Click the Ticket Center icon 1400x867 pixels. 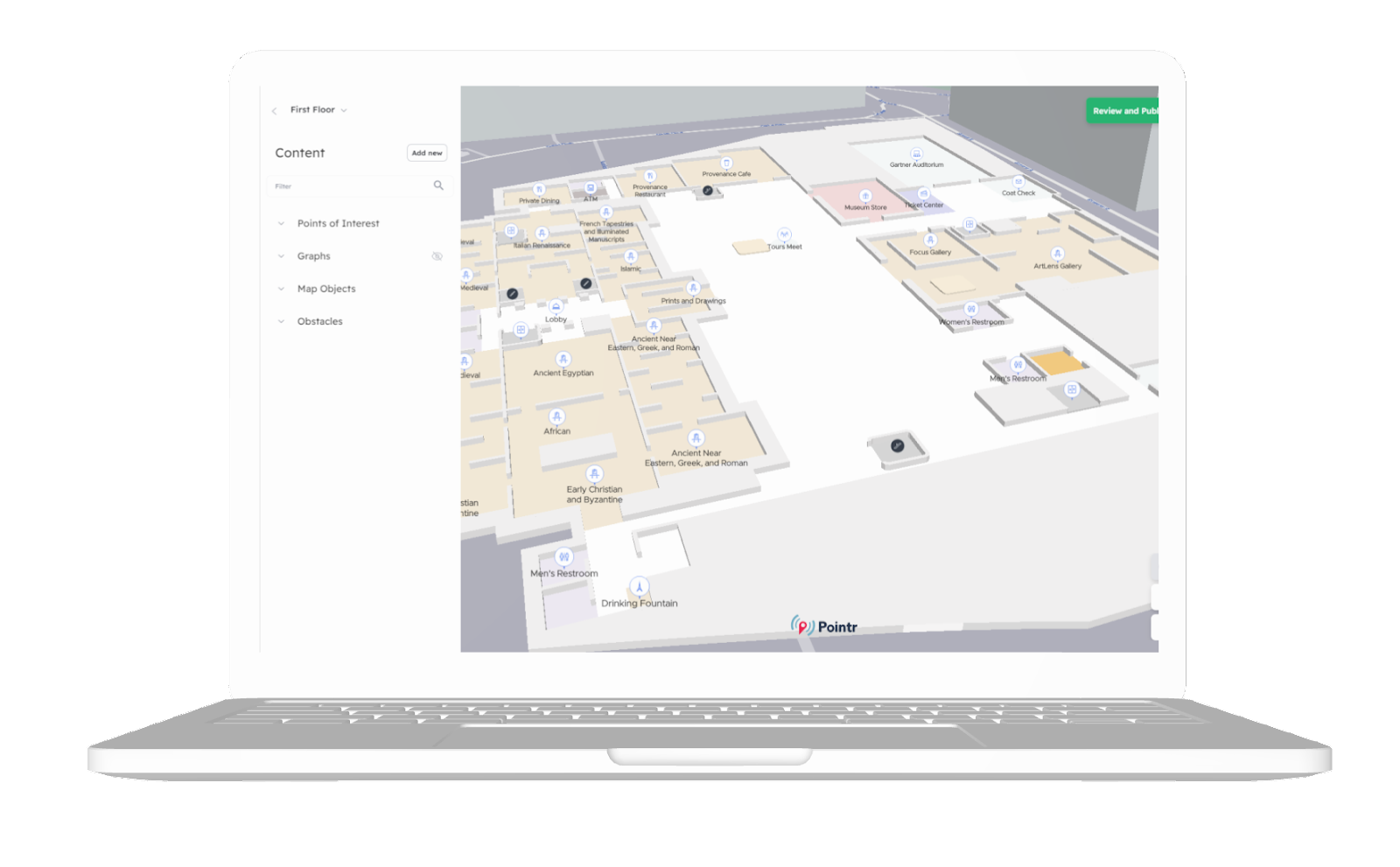(x=923, y=193)
